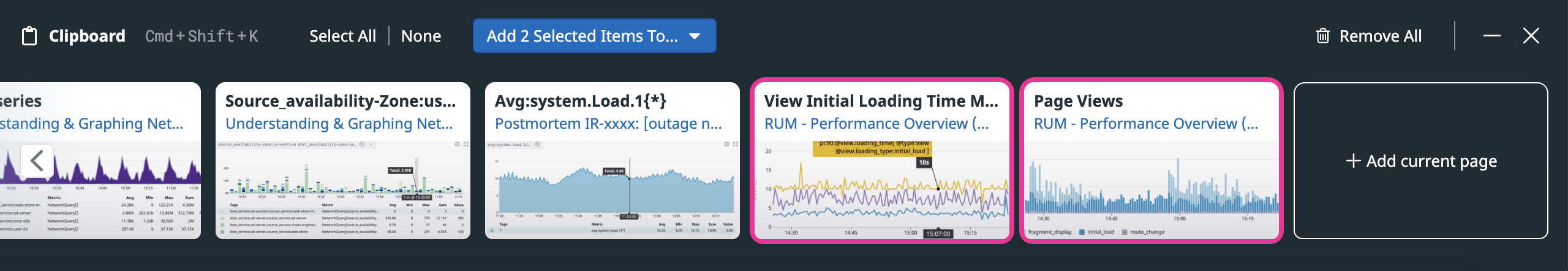Open the Postmortem IR-xxxx link

[608, 124]
